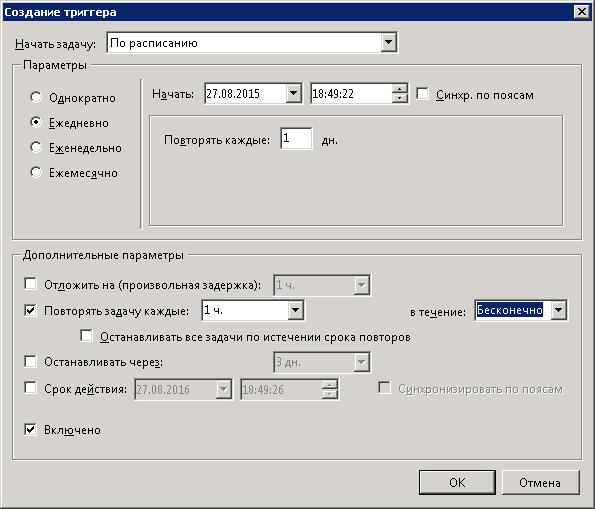Screen dimensions: 595x509
Task: Expand the repeat interval 1 ч. dropdown
Action: (x=295, y=310)
